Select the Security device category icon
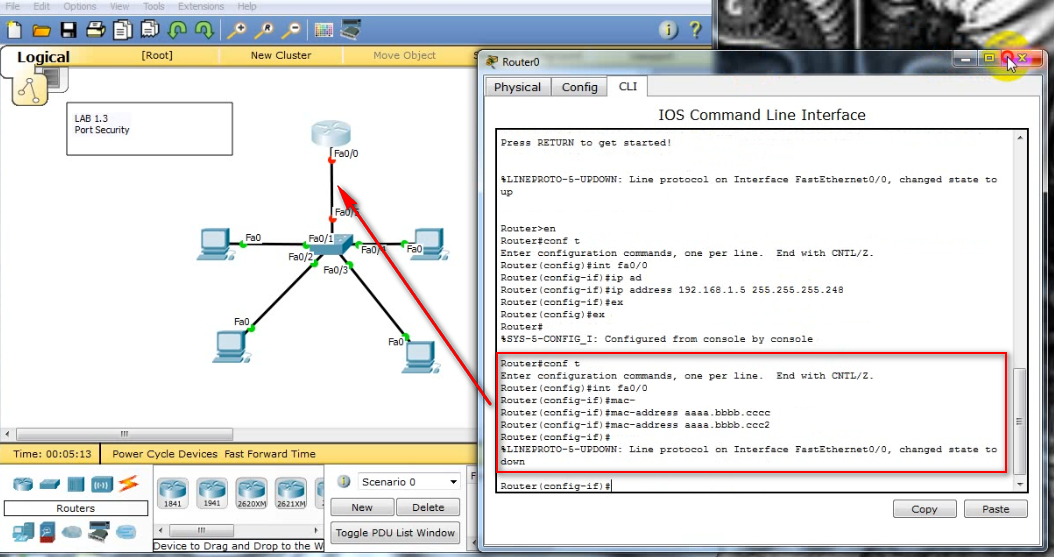 tap(47, 532)
